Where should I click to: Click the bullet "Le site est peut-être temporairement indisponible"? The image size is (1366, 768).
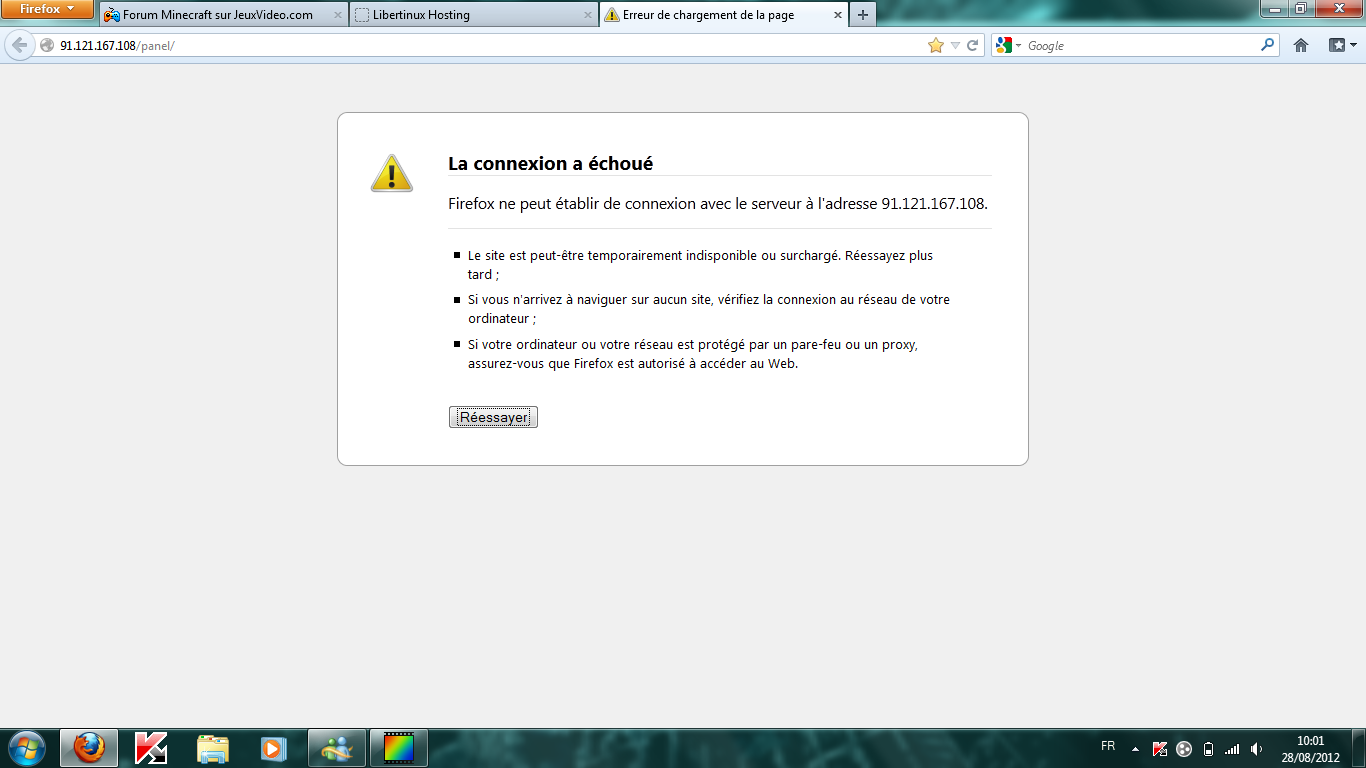point(700,265)
